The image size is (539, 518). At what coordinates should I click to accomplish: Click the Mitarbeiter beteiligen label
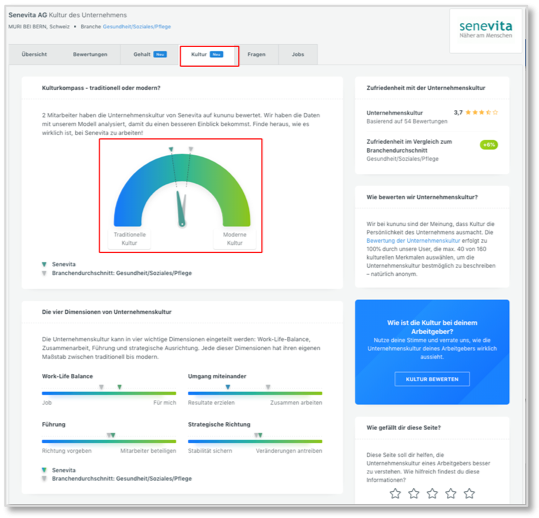(148, 451)
